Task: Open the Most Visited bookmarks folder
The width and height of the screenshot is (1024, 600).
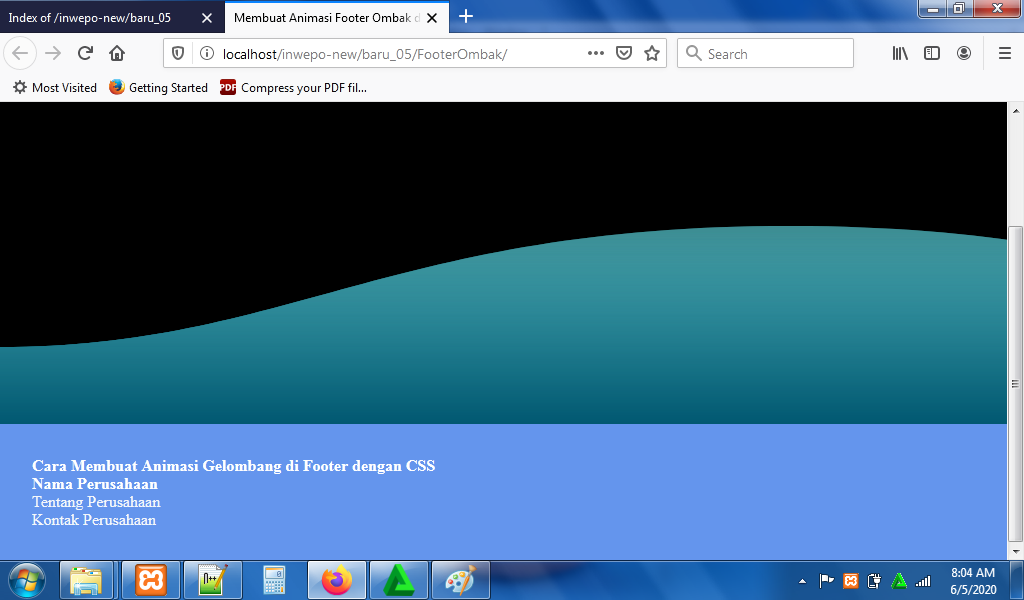Action: 55,87
